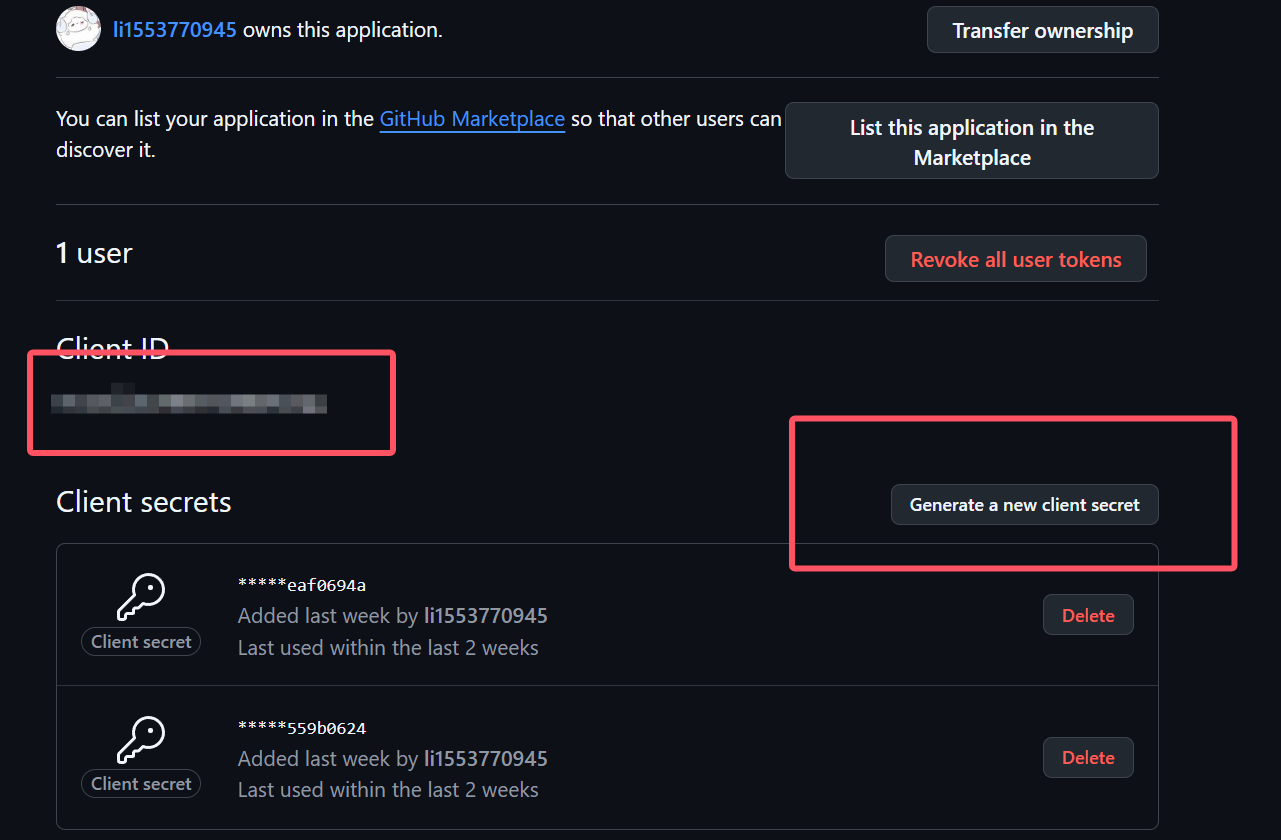Open the li1553770945 owner profile link
Viewport: 1281px width, 840px height.
click(175, 30)
